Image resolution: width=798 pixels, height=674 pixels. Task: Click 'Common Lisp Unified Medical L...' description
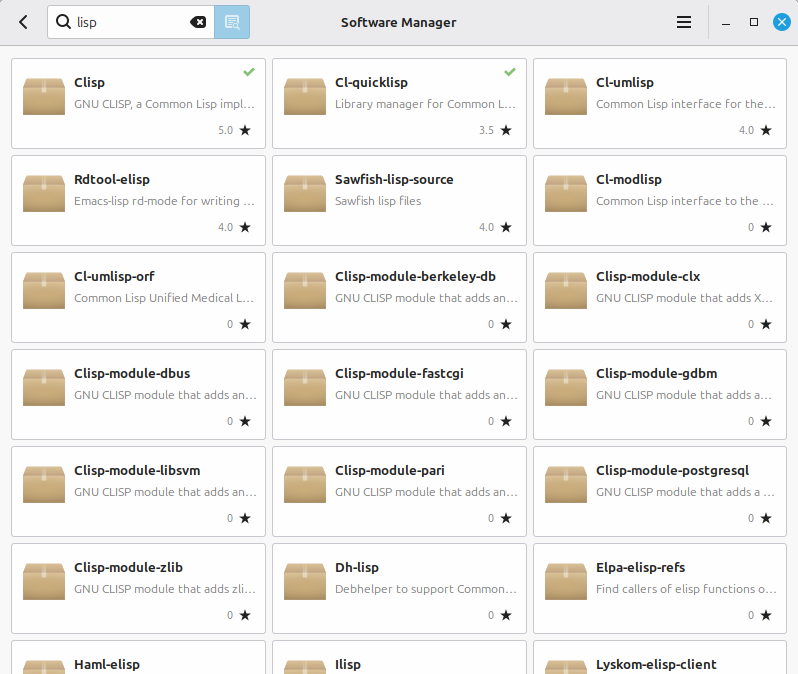coord(164,298)
